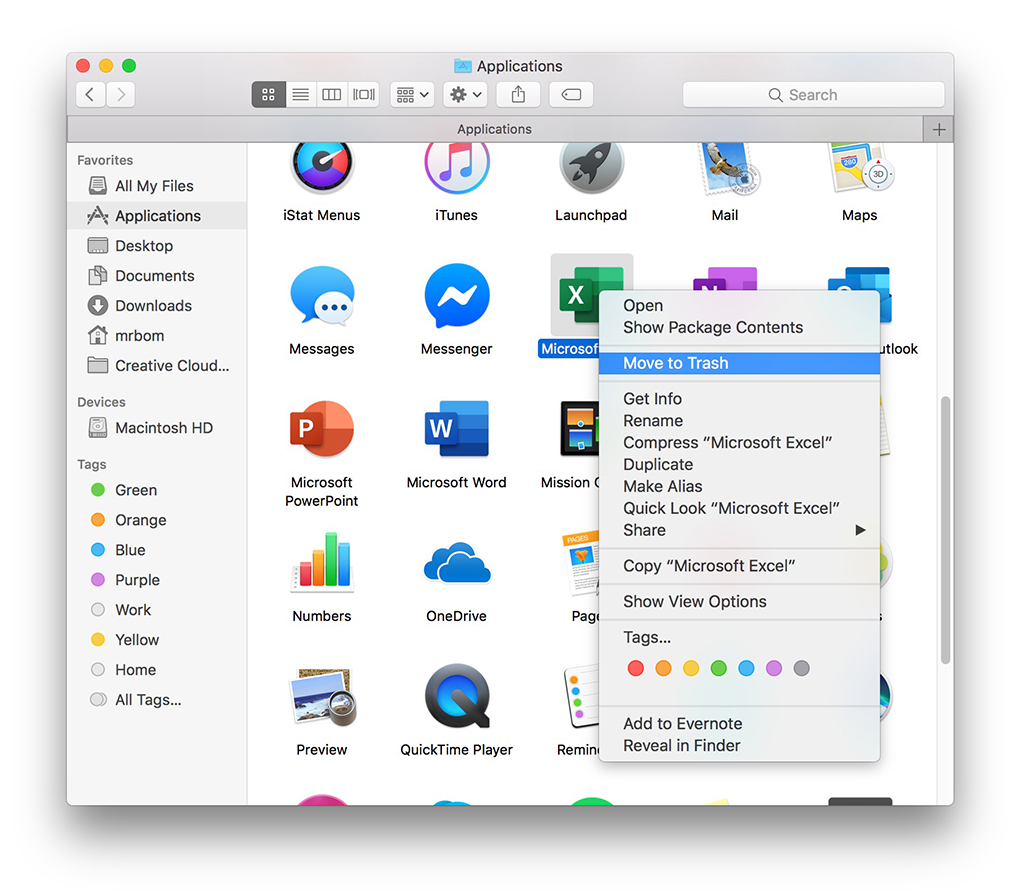Choose Show View Options
The image size is (1024, 894).
point(739,601)
